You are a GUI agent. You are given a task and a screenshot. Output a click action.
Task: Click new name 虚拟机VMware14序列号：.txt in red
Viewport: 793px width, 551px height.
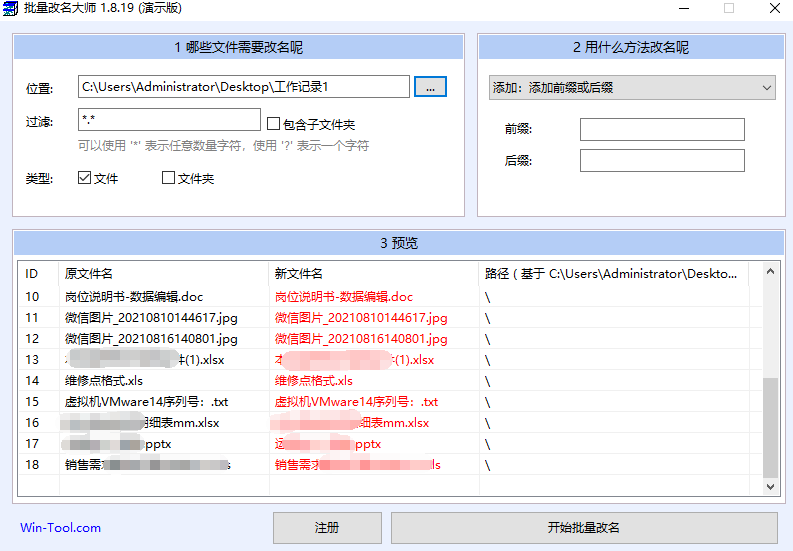(356, 402)
